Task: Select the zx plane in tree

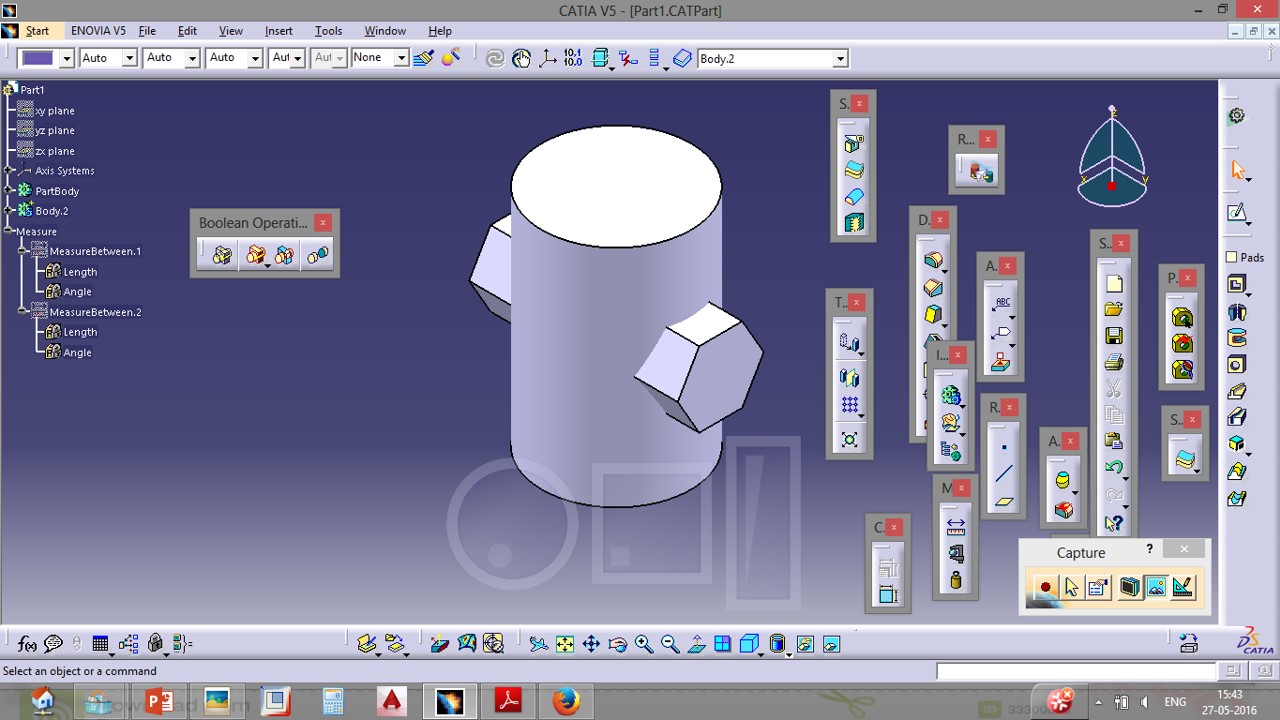Action: pyautogui.click(x=55, y=151)
